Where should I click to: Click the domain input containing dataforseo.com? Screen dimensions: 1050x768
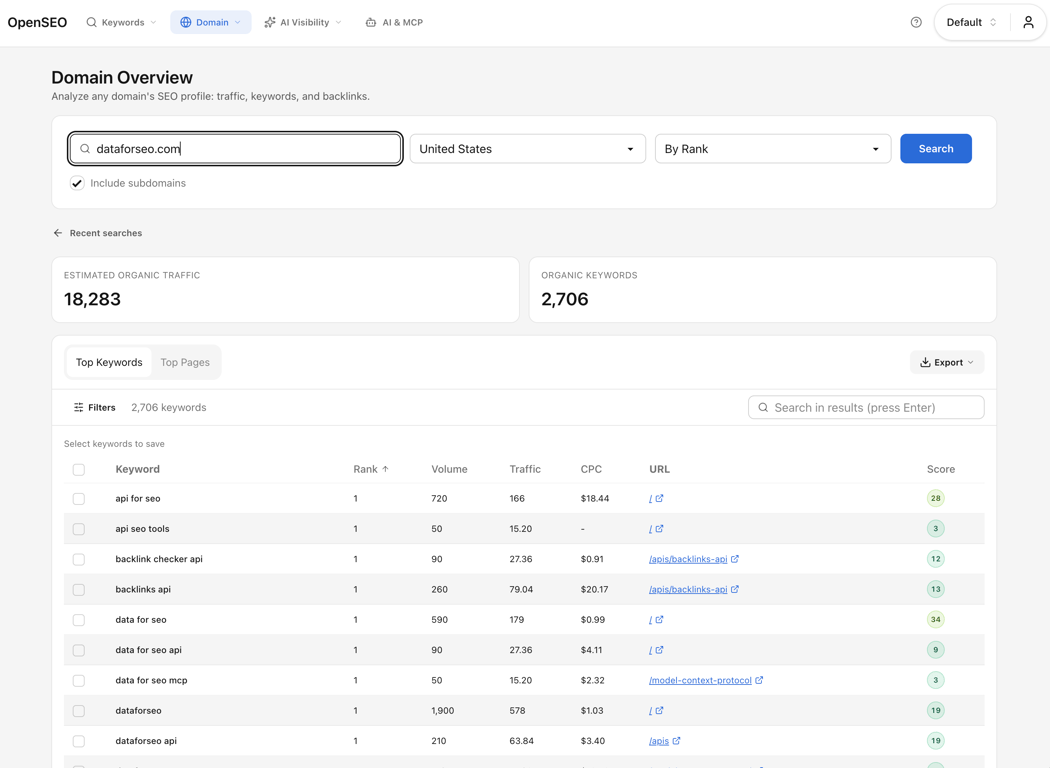(235, 149)
